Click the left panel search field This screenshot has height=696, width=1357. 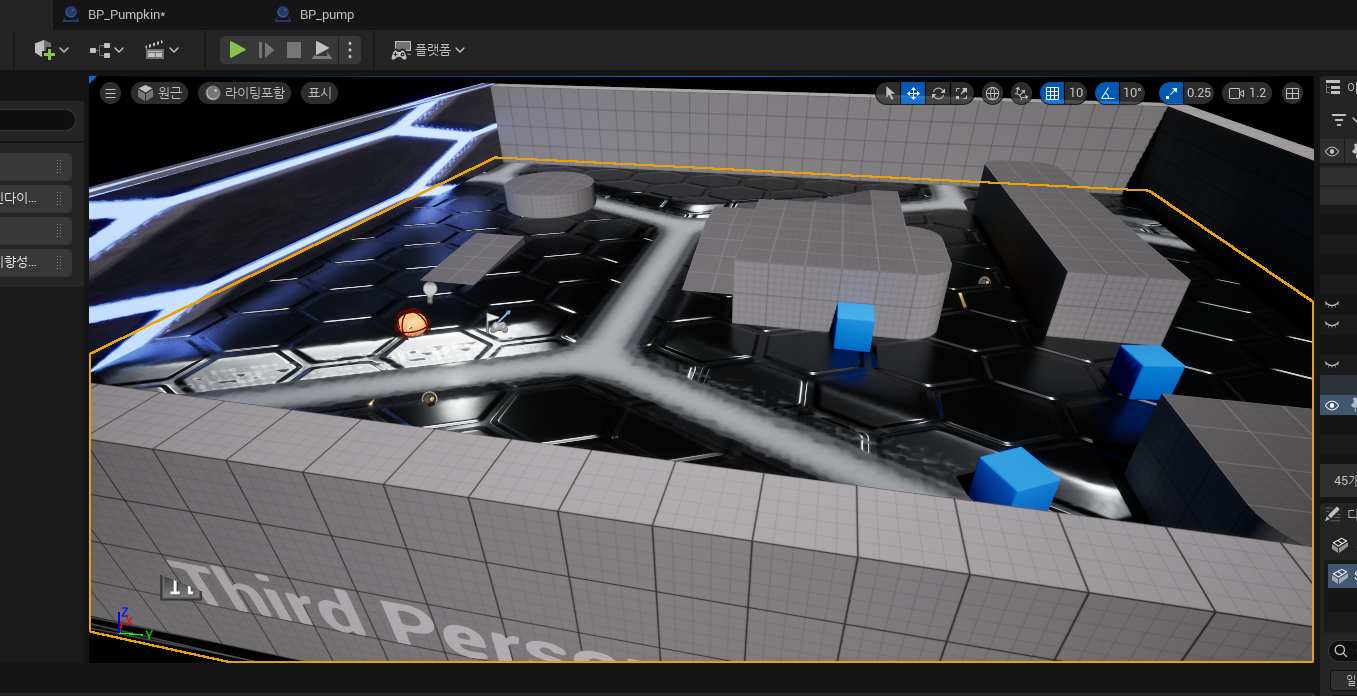click(x=37, y=120)
